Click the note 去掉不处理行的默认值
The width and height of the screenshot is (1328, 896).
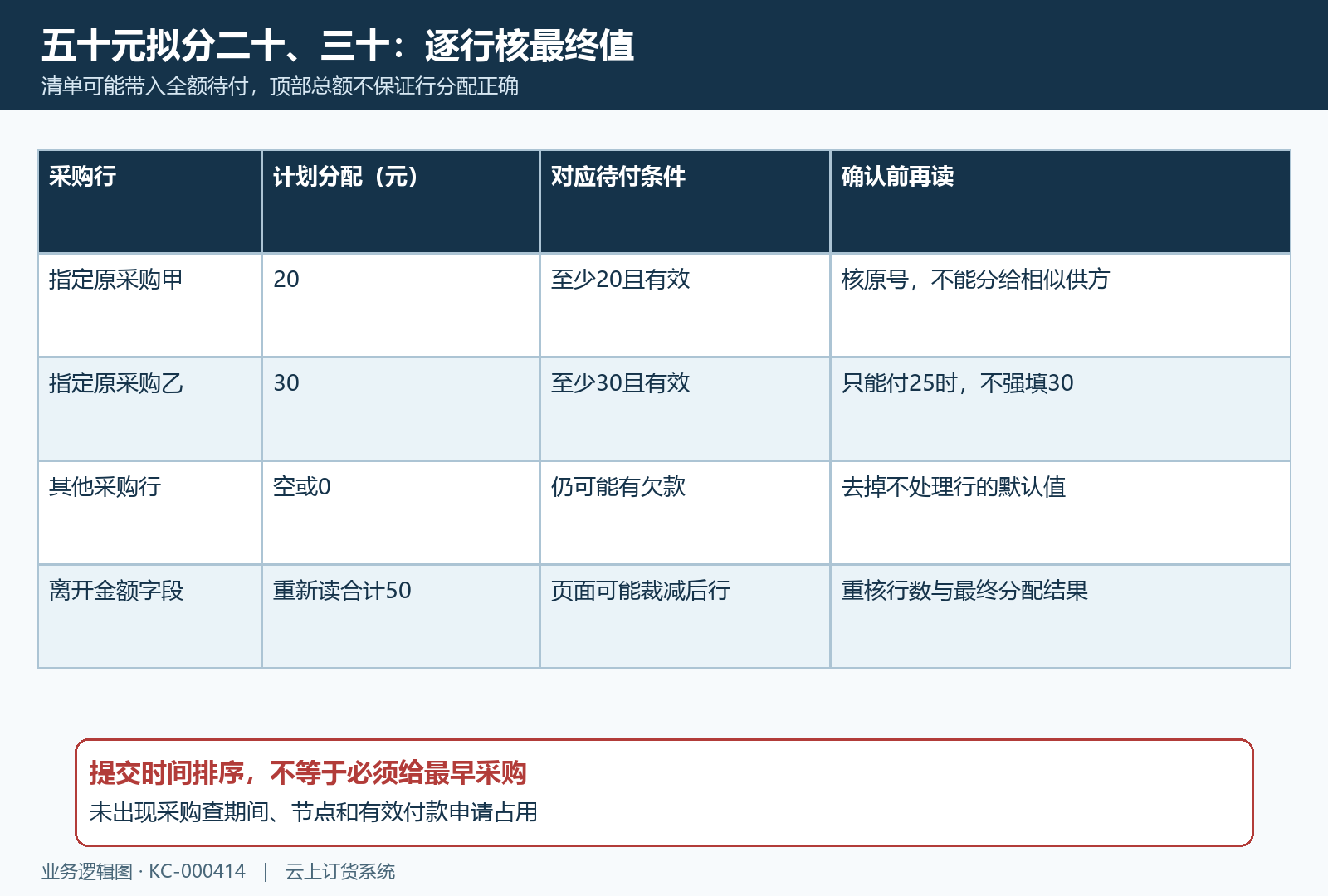(x=954, y=487)
